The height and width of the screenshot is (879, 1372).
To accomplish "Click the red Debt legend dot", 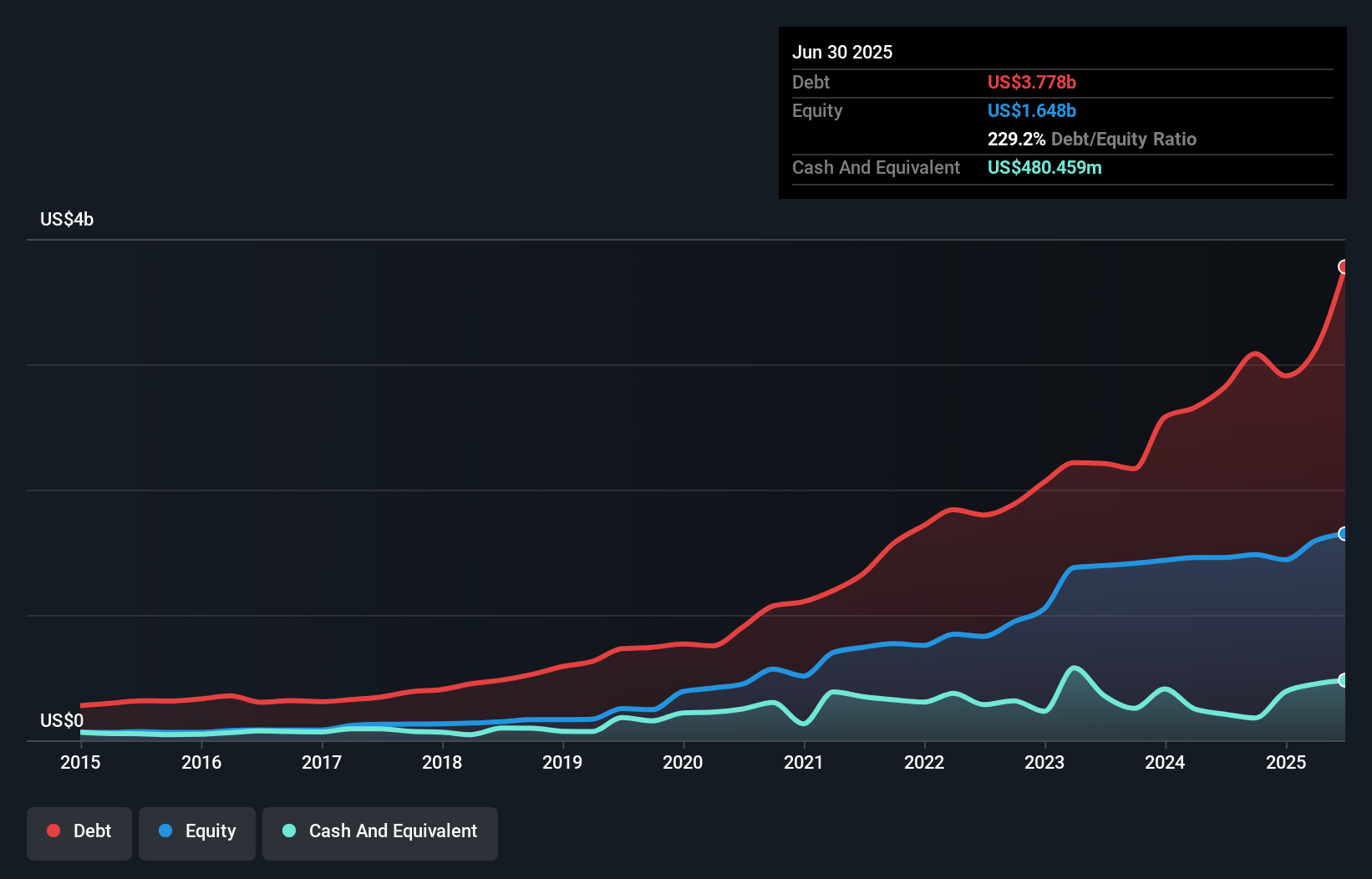I will pyautogui.click(x=53, y=831).
